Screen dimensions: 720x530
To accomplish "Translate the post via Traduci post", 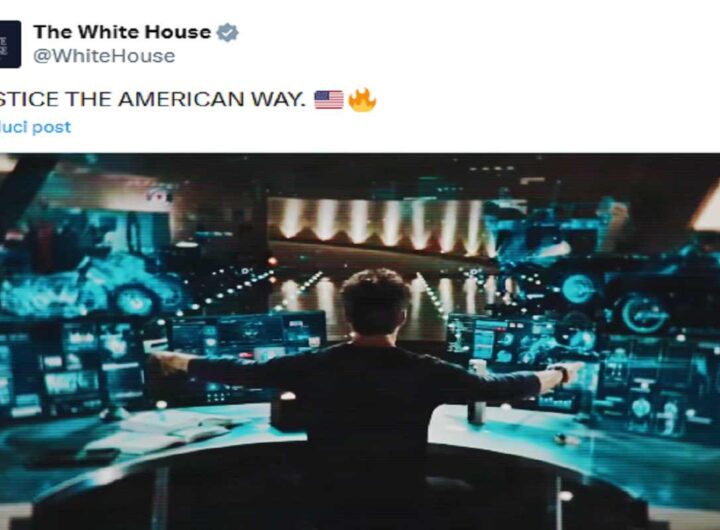I will click(x=35, y=127).
